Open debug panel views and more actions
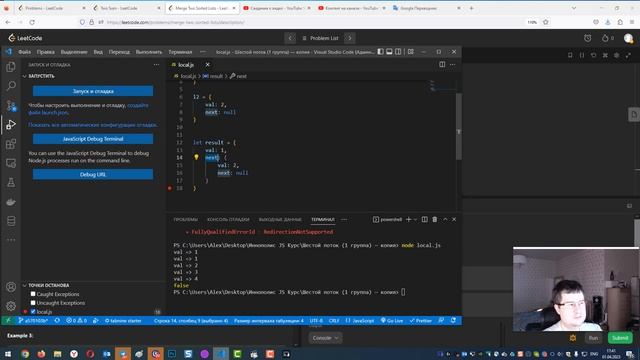This screenshot has height=360, width=640. (x=156, y=64)
